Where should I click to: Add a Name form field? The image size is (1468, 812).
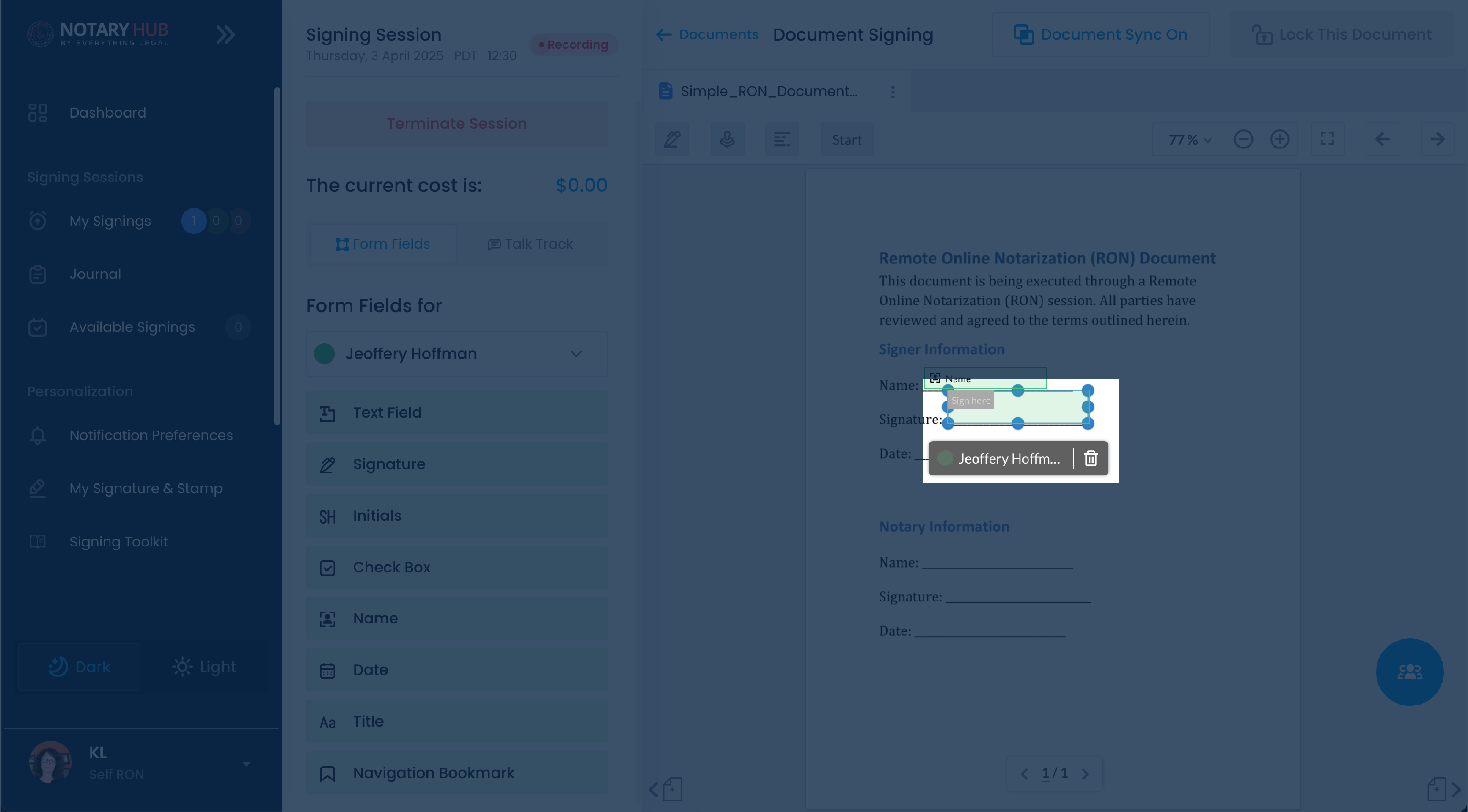[x=456, y=618]
